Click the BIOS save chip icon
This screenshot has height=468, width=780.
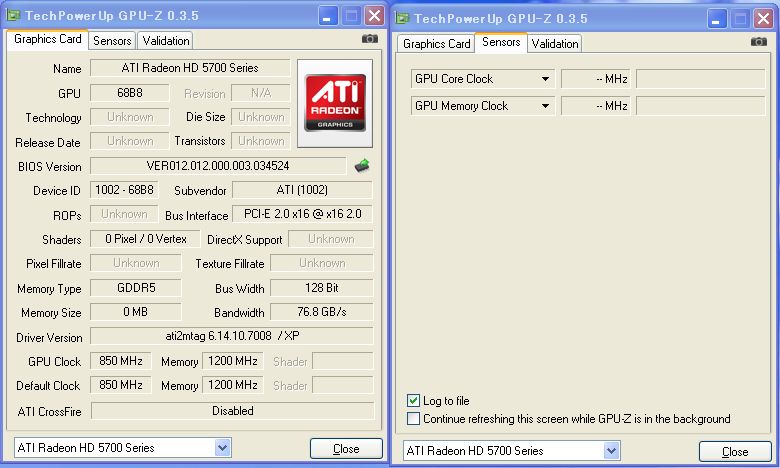pyautogui.click(x=362, y=166)
